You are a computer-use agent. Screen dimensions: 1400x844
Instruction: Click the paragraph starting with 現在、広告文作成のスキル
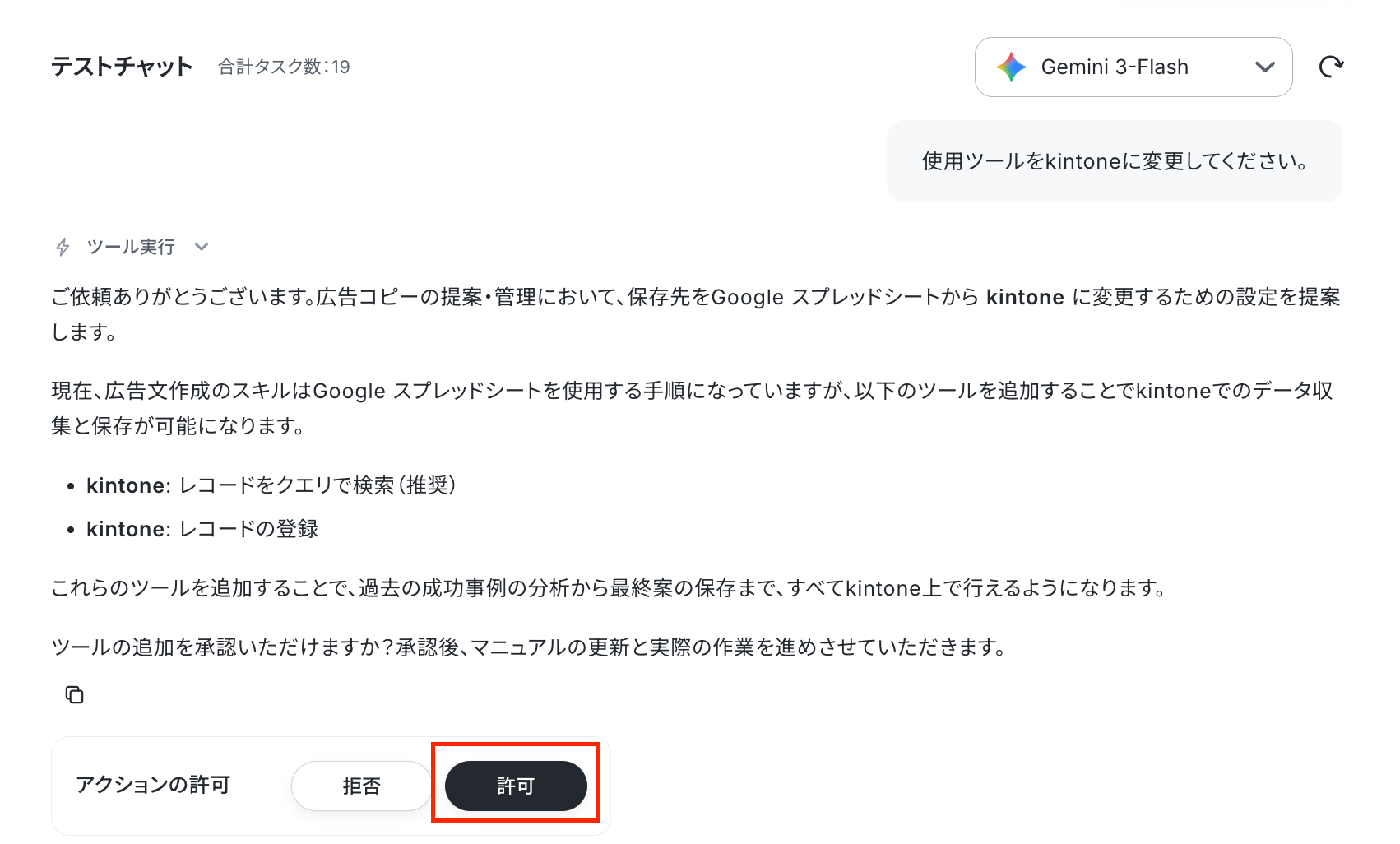[x=692, y=408]
